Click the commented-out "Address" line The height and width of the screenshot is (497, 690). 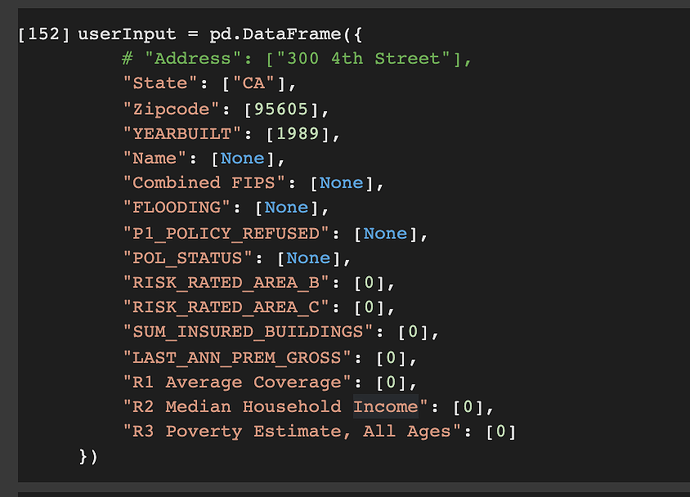click(x=296, y=59)
